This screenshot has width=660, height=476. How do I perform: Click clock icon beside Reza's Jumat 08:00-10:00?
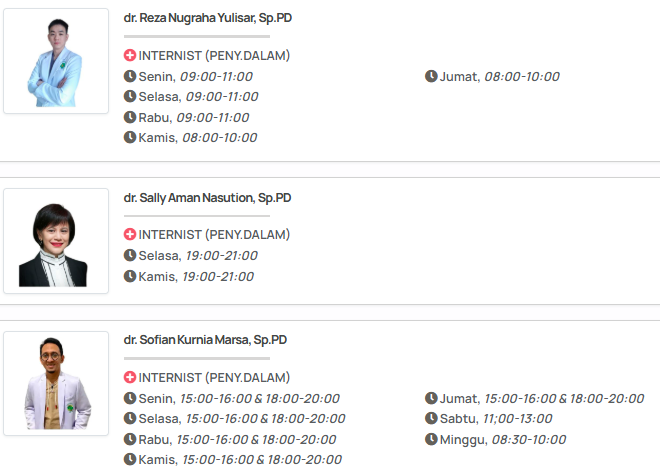pyautogui.click(x=431, y=76)
